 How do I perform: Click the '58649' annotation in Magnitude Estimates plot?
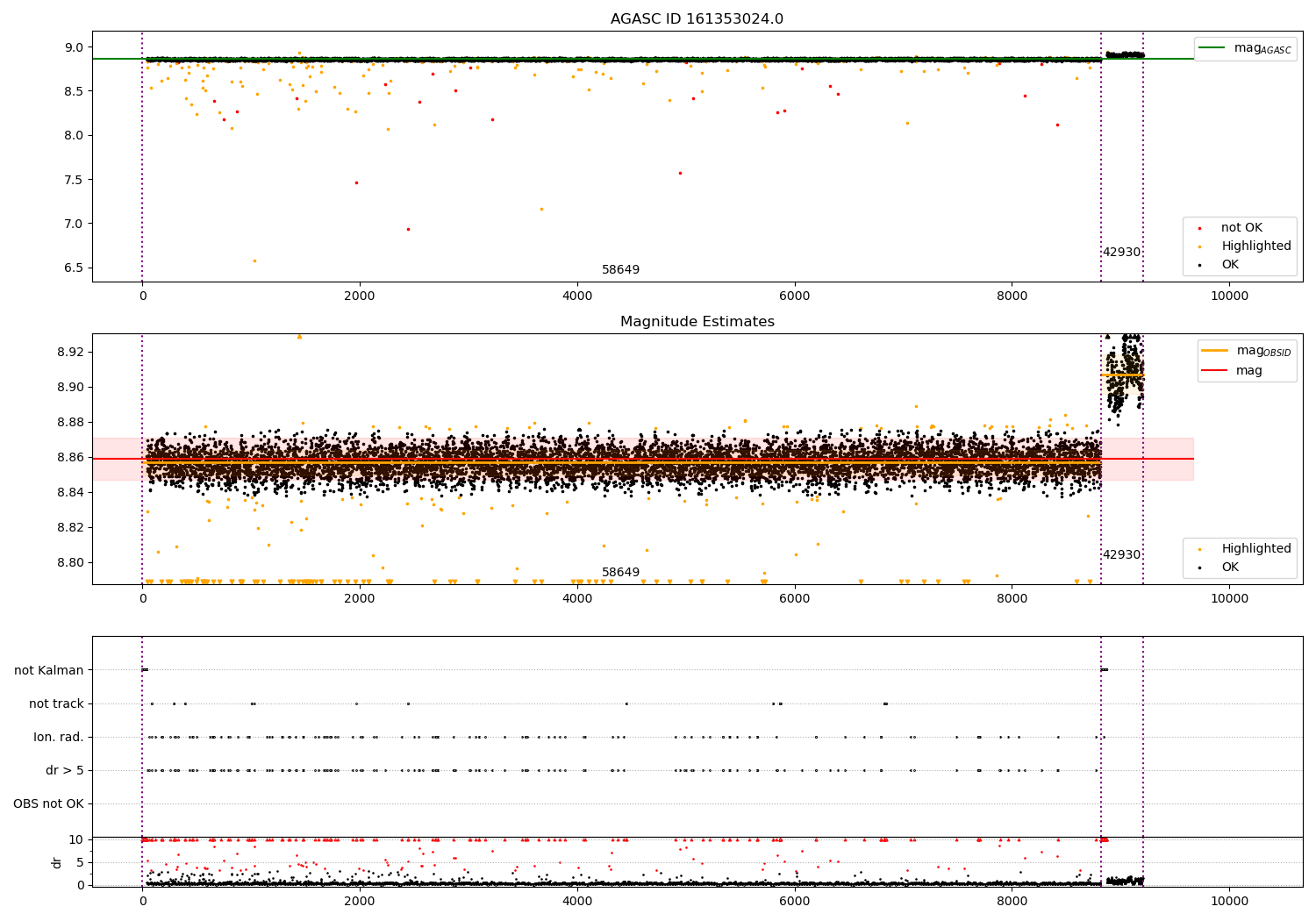point(620,573)
